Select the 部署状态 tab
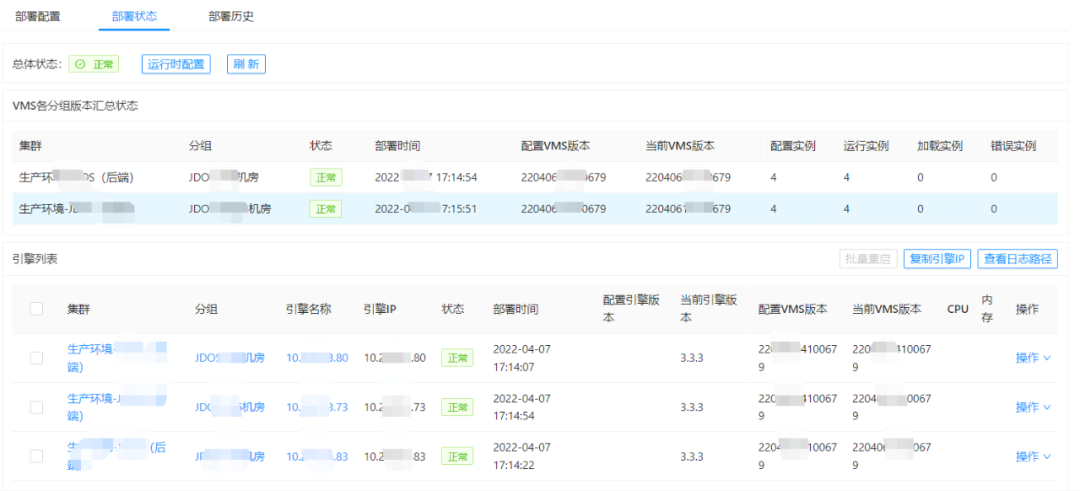 coord(134,17)
